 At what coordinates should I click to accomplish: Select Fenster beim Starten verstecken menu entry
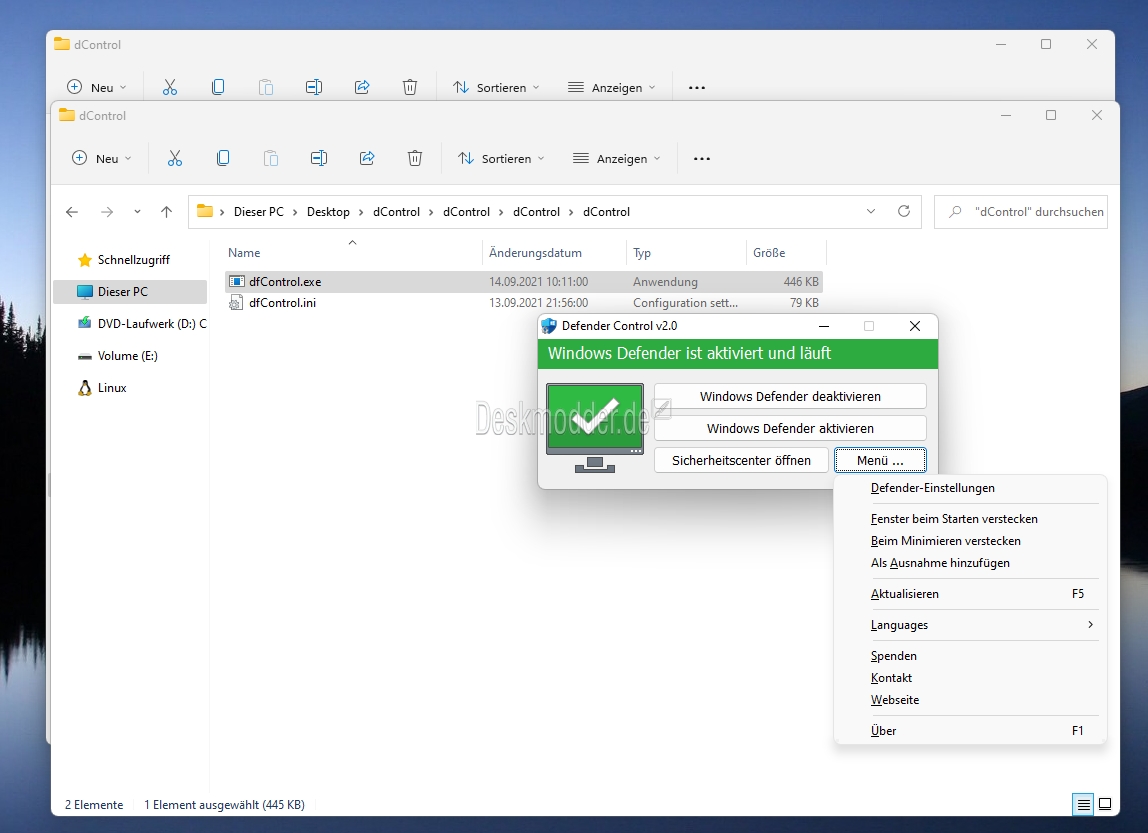[970, 519]
